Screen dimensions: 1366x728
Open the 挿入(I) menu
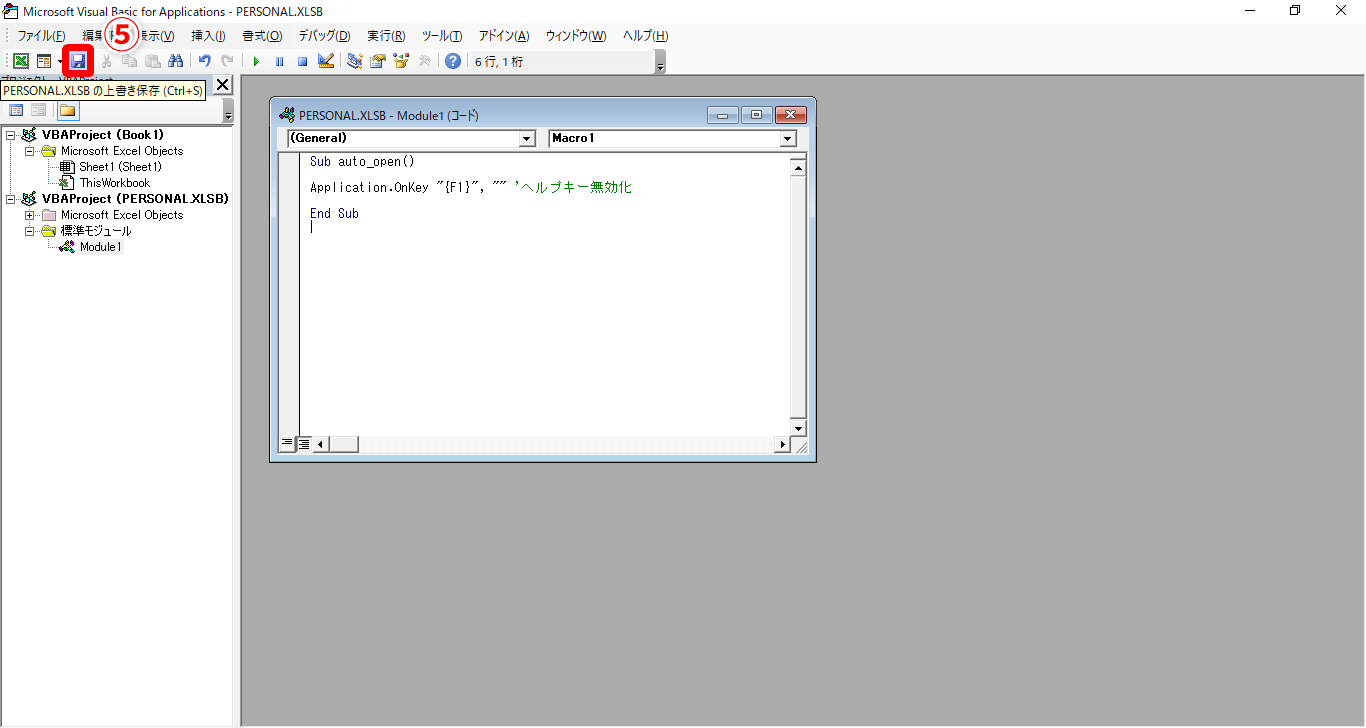point(208,36)
